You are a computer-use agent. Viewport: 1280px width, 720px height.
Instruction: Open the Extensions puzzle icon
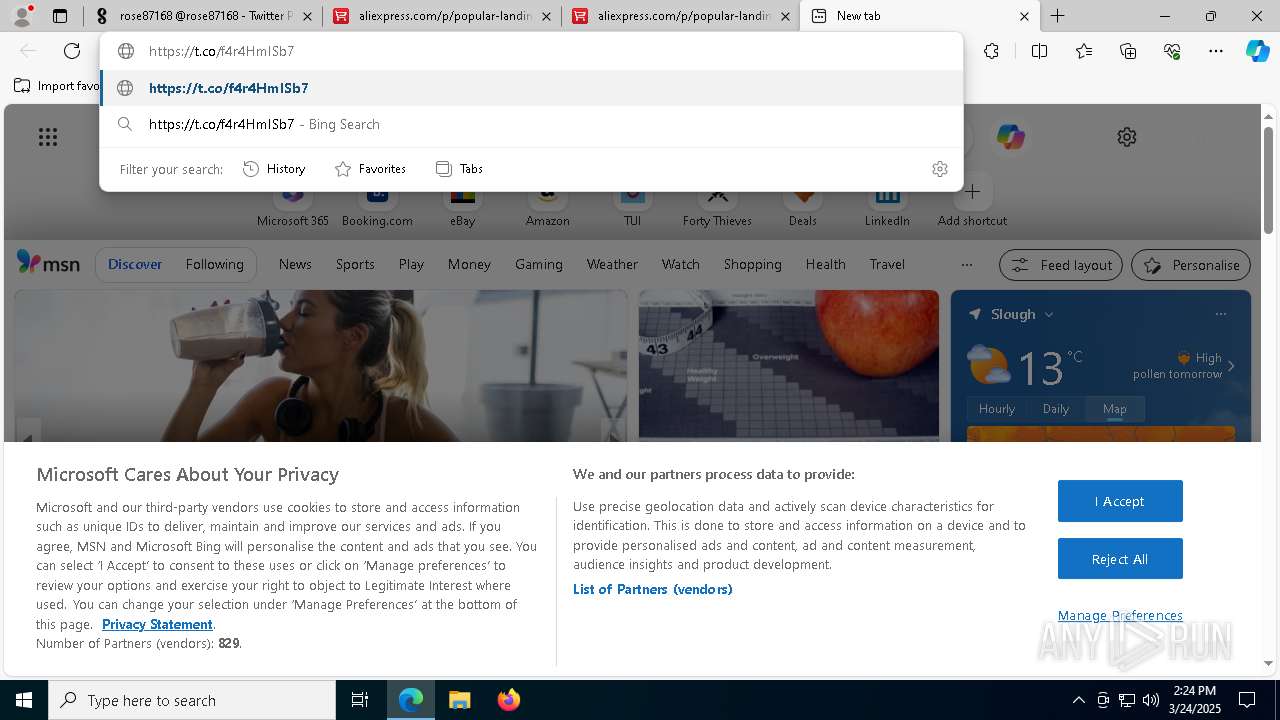(991, 51)
